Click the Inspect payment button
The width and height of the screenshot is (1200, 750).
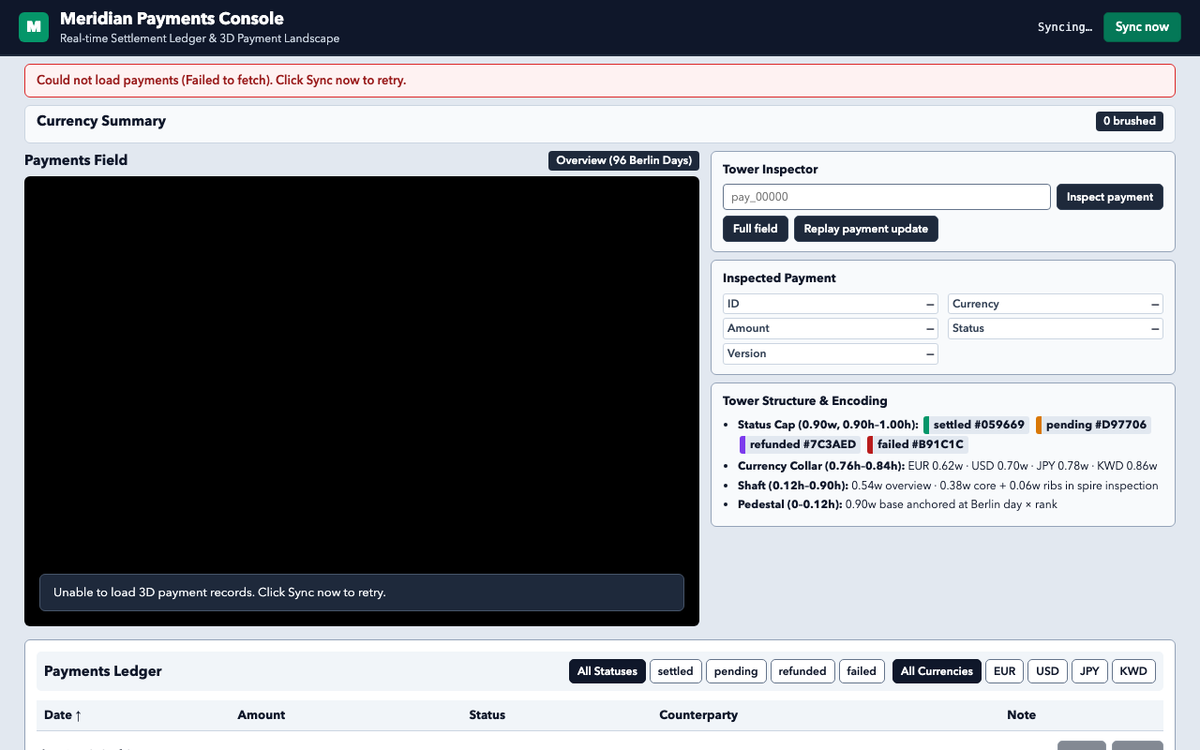[x=1110, y=197]
